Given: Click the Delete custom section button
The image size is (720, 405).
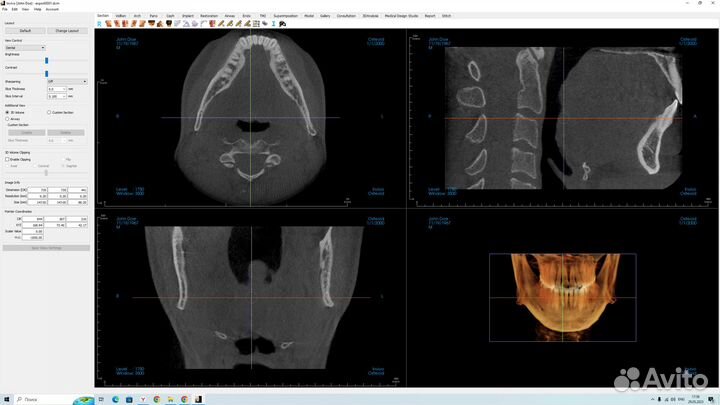Looking at the screenshot, I should pyautogui.click(x=66, y=133).
